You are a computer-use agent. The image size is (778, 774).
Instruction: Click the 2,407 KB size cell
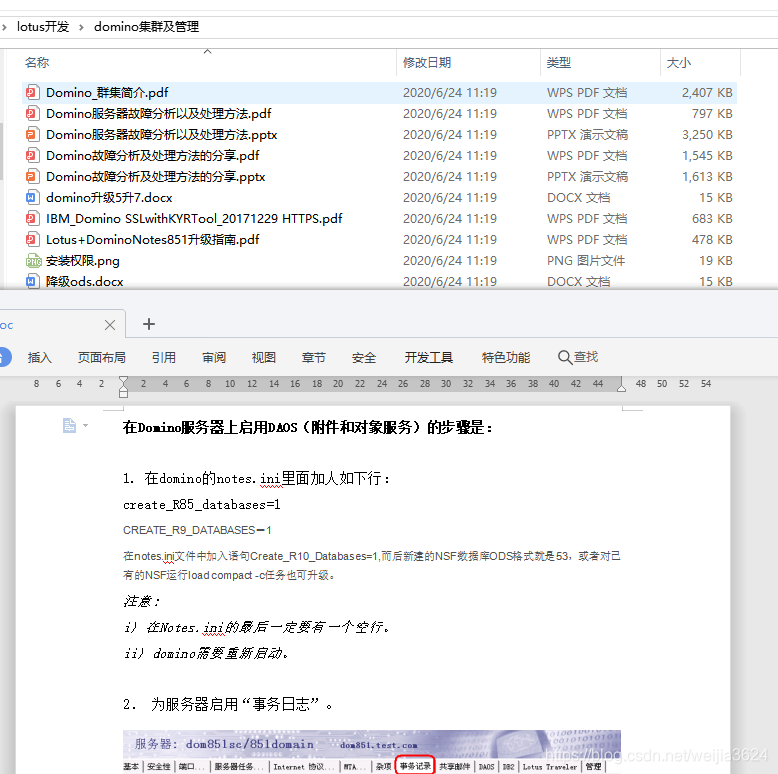point(707,93)
